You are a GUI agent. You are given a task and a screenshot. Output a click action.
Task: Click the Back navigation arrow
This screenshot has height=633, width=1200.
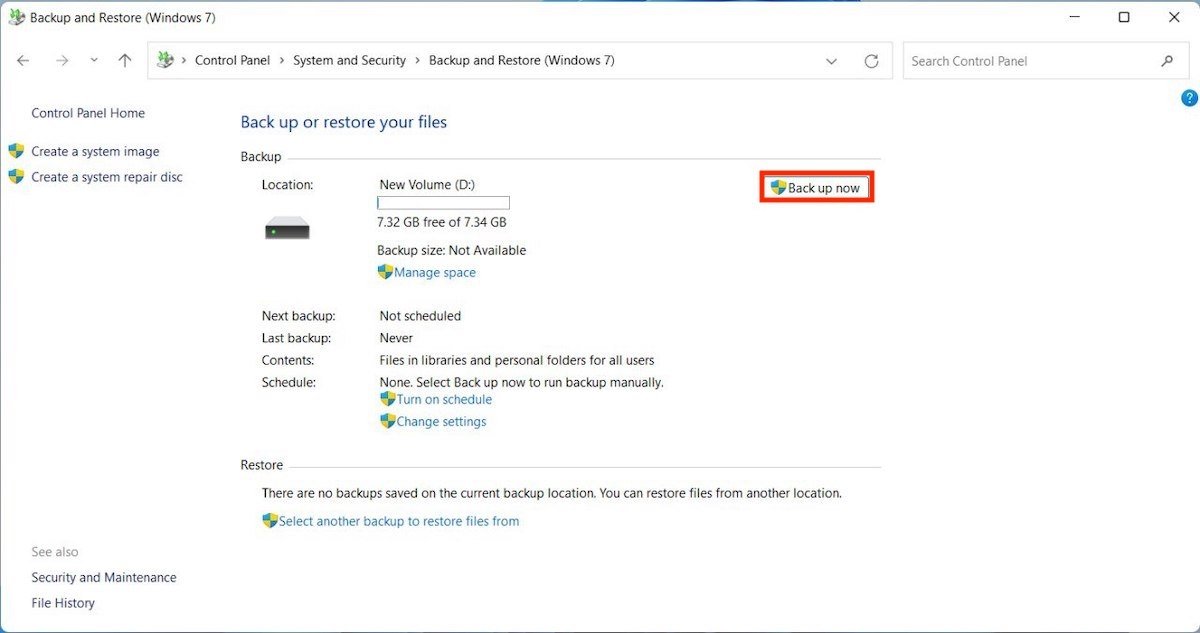pyautogui.click(x=24, y=61)
